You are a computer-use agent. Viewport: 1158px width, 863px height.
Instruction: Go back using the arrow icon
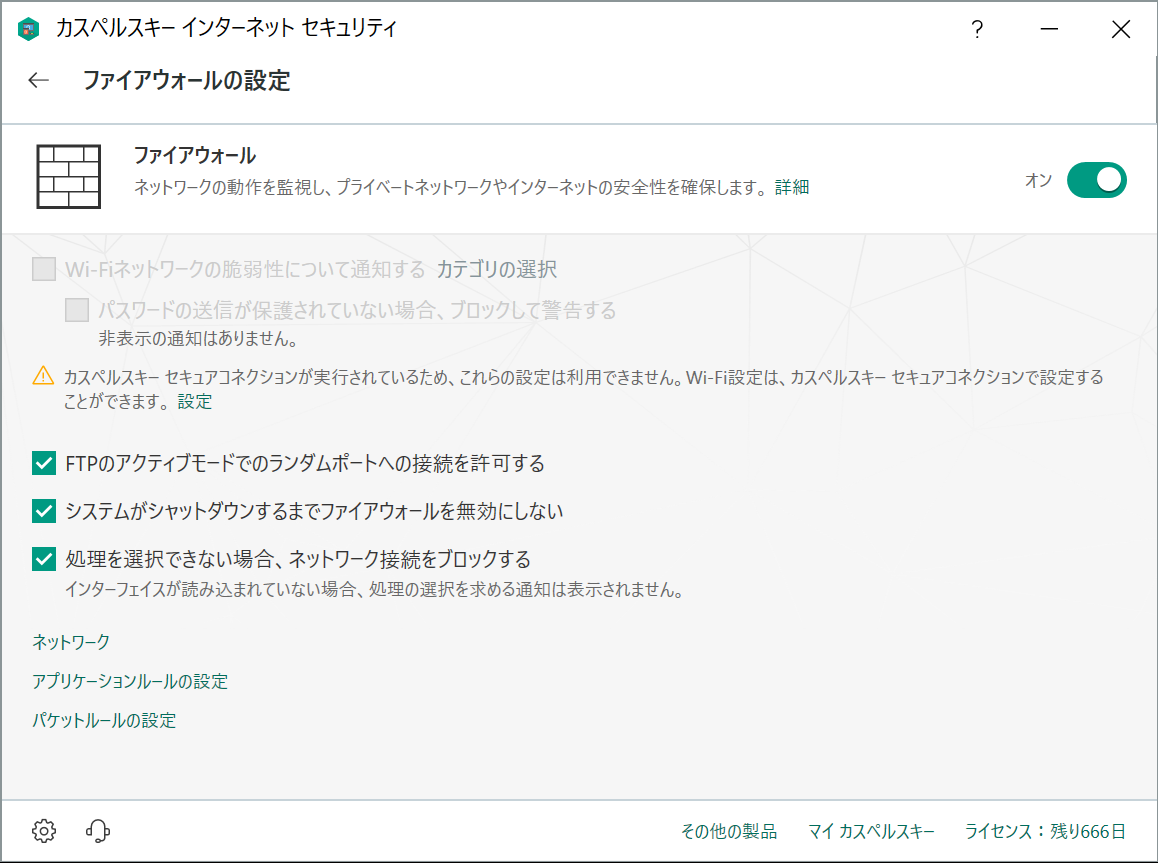(36, 79)
